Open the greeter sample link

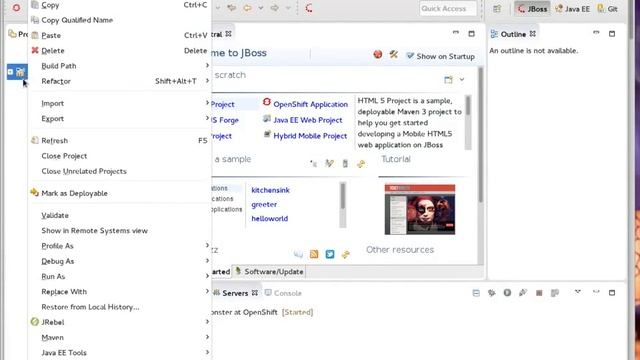coord(264,204)
